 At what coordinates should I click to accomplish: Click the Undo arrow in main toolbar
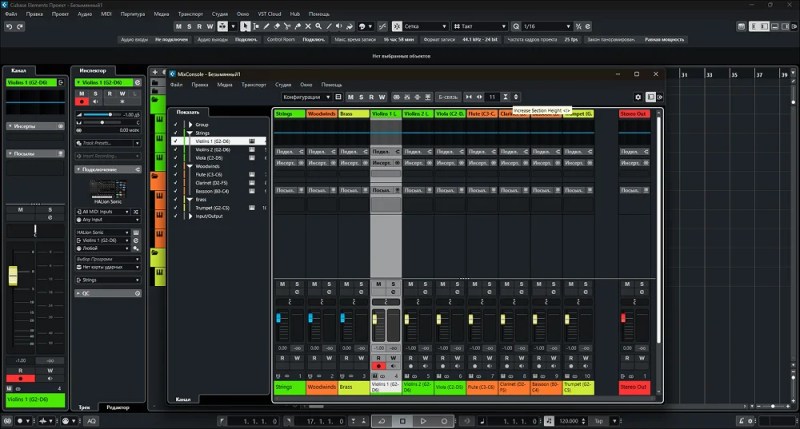coord(9,27)
